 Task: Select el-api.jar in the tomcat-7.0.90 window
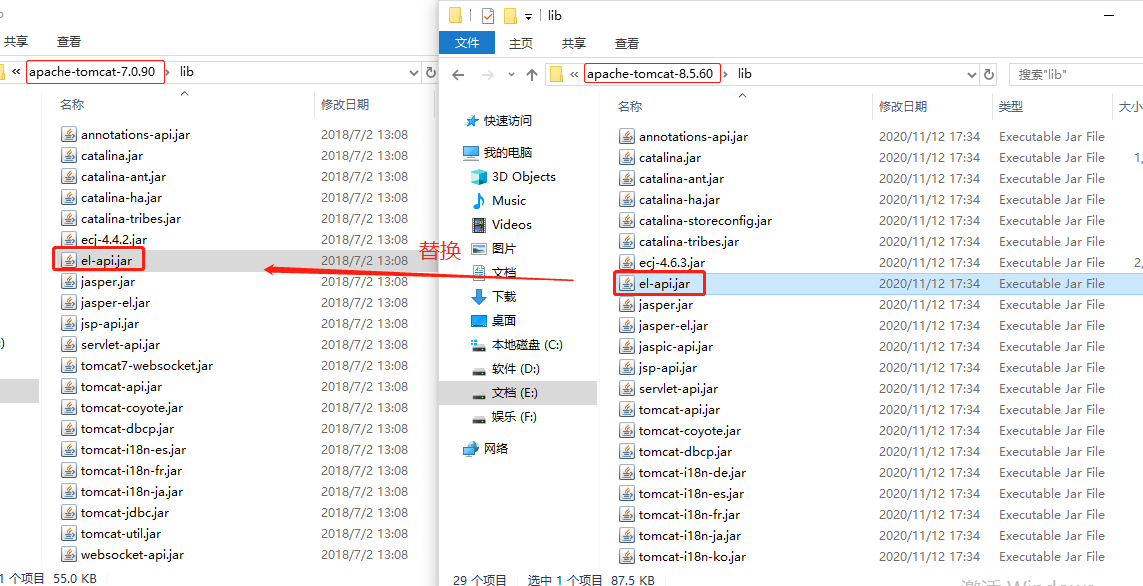[x=106, y=260]
